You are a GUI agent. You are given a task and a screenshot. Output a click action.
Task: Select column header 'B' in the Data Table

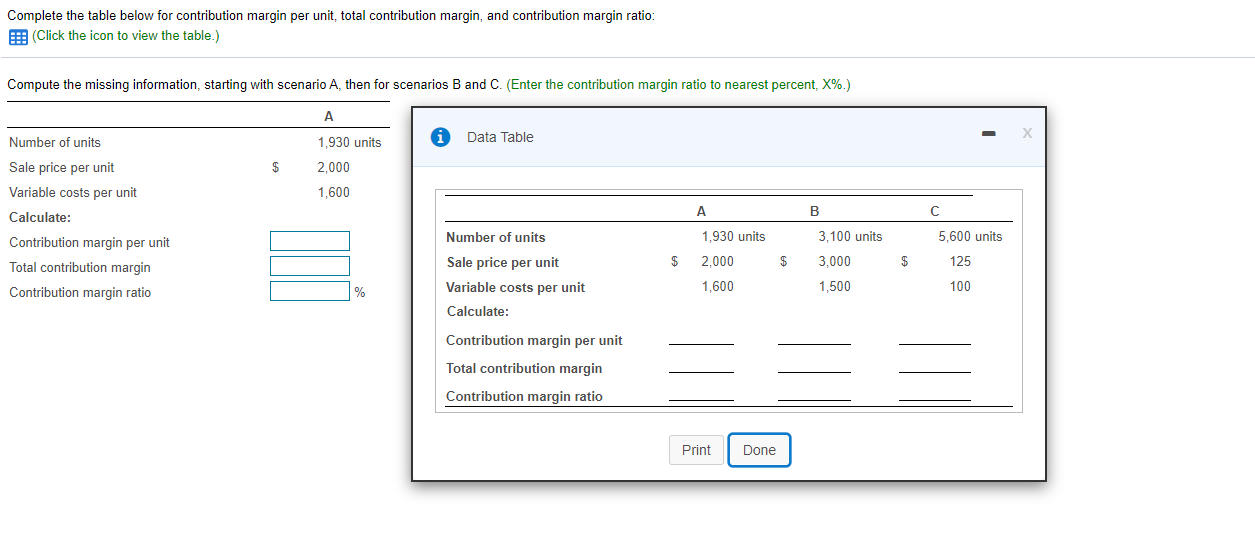pyautogui.click(x=814, y=211)
